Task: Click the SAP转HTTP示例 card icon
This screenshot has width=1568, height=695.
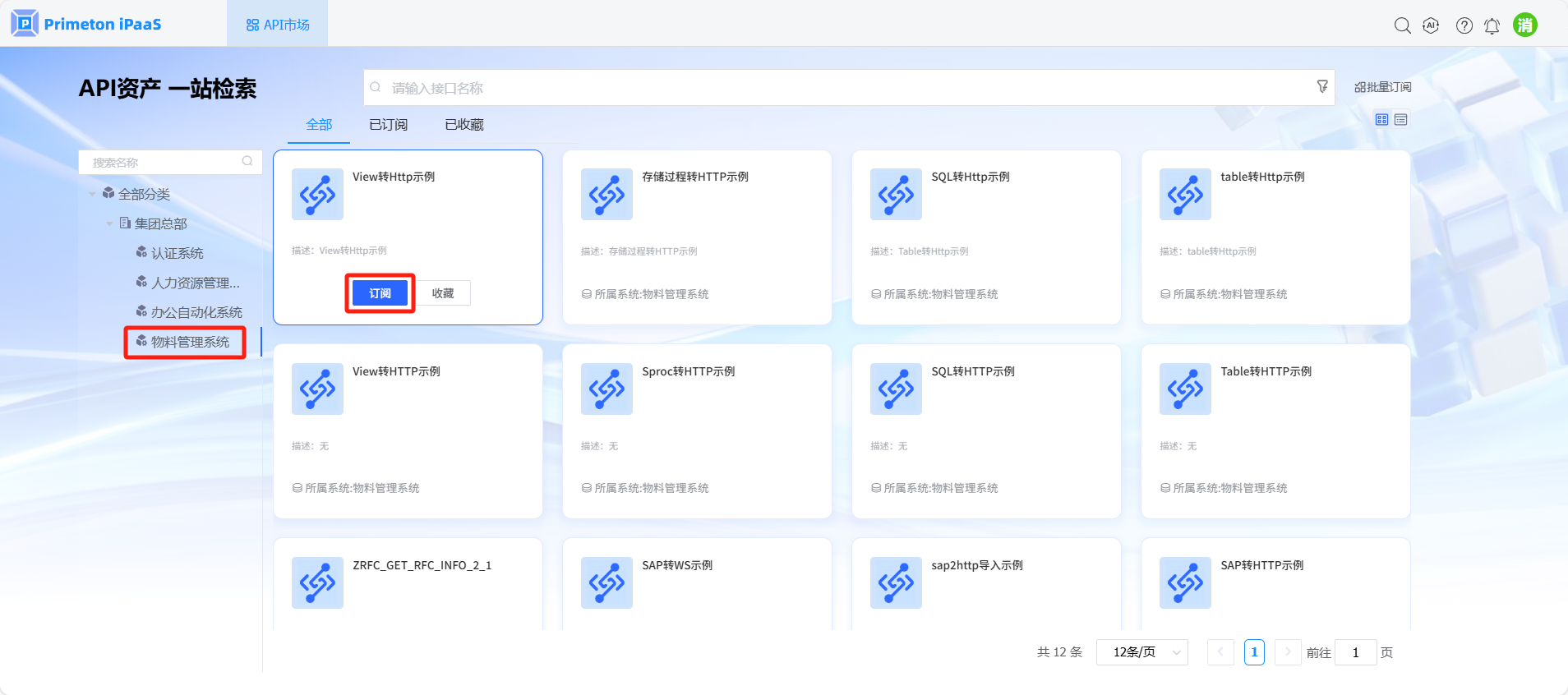Action: coord(1185,582)
